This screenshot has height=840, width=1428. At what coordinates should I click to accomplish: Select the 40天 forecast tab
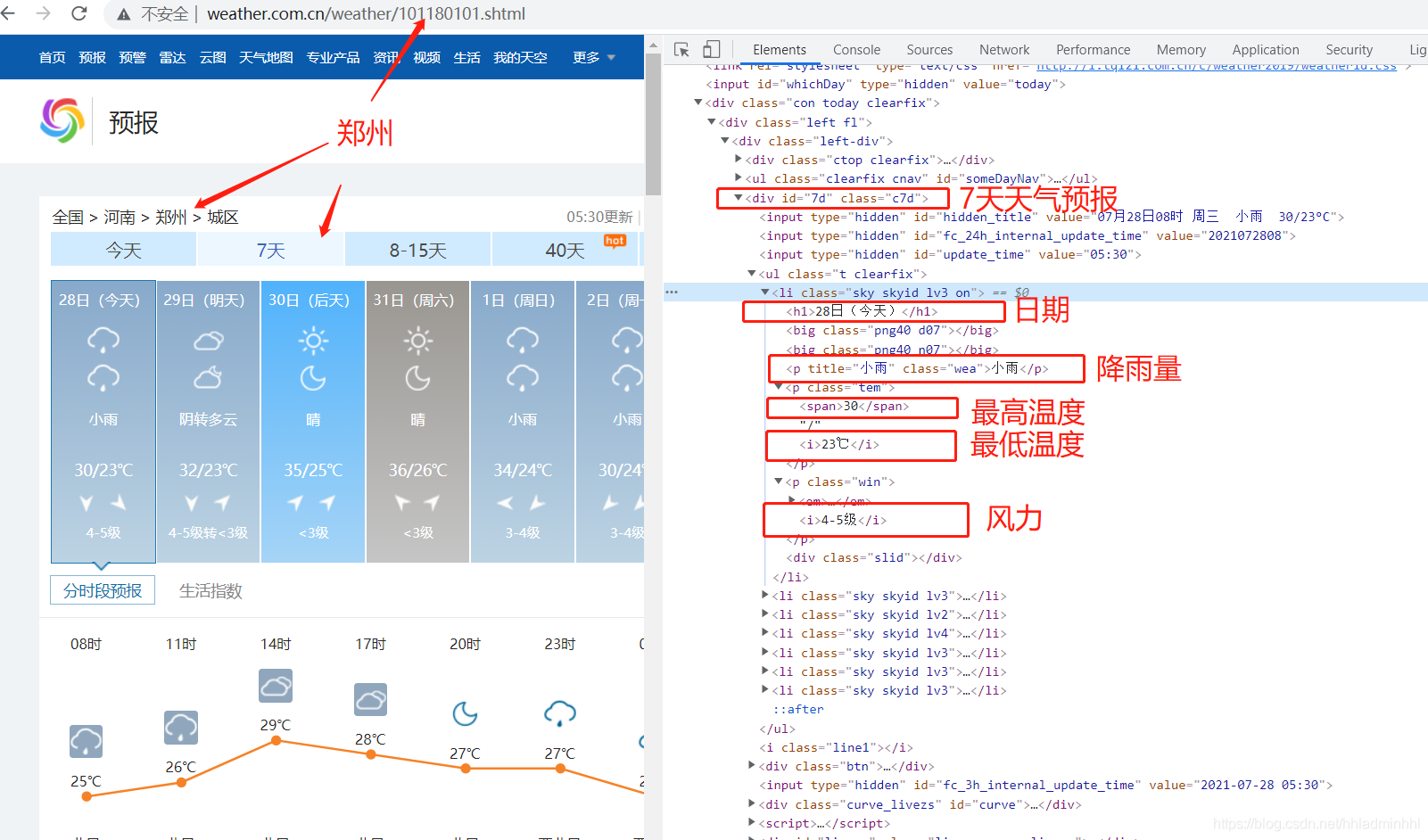(565, 250)
